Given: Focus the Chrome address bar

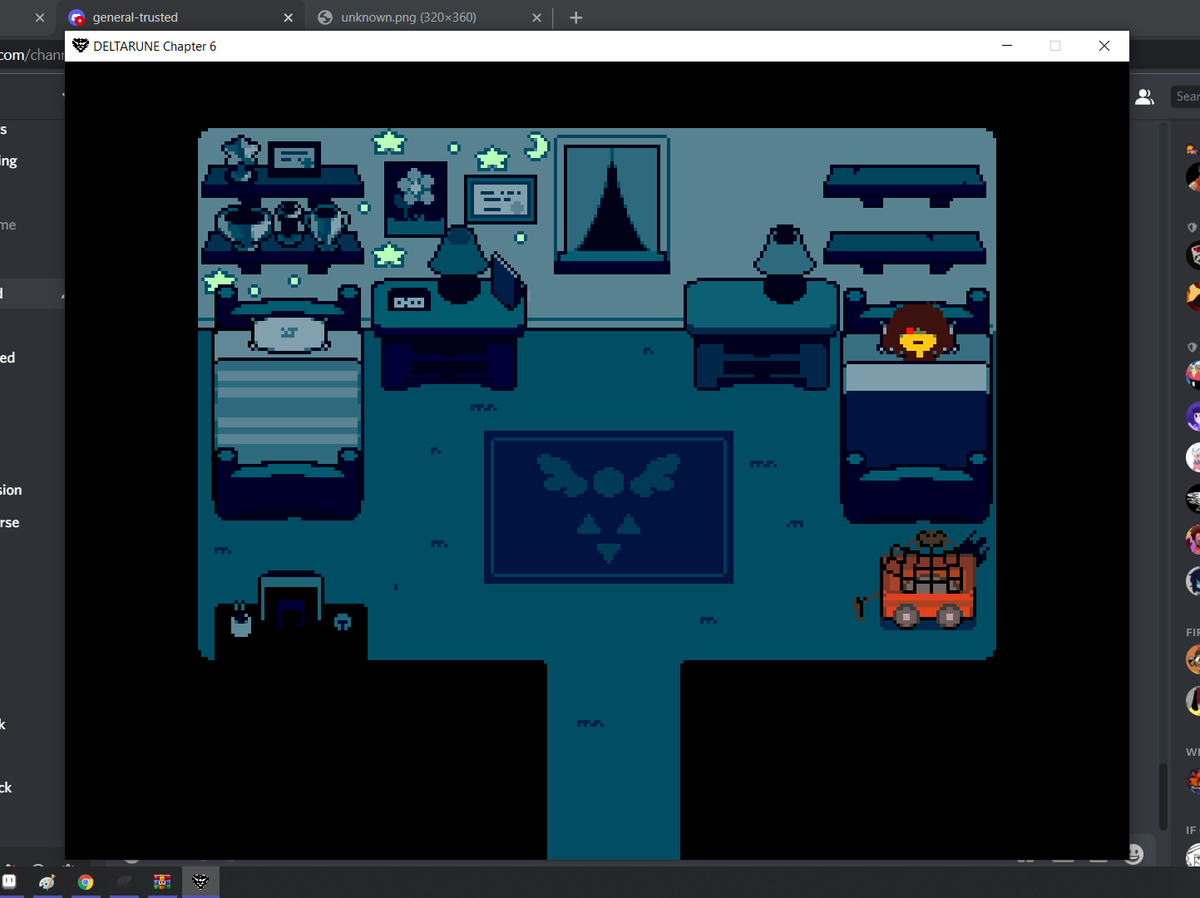Looking at the screenshot, I should tap(32, 54).
